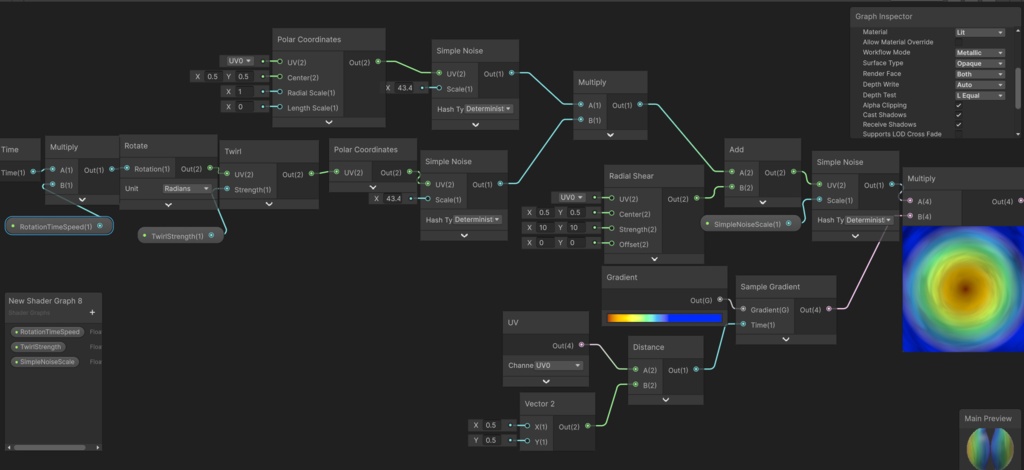Screen dimensions: 1024x470
Task: Click the Time(1) output port on the Time node
Action: [33, 172]
